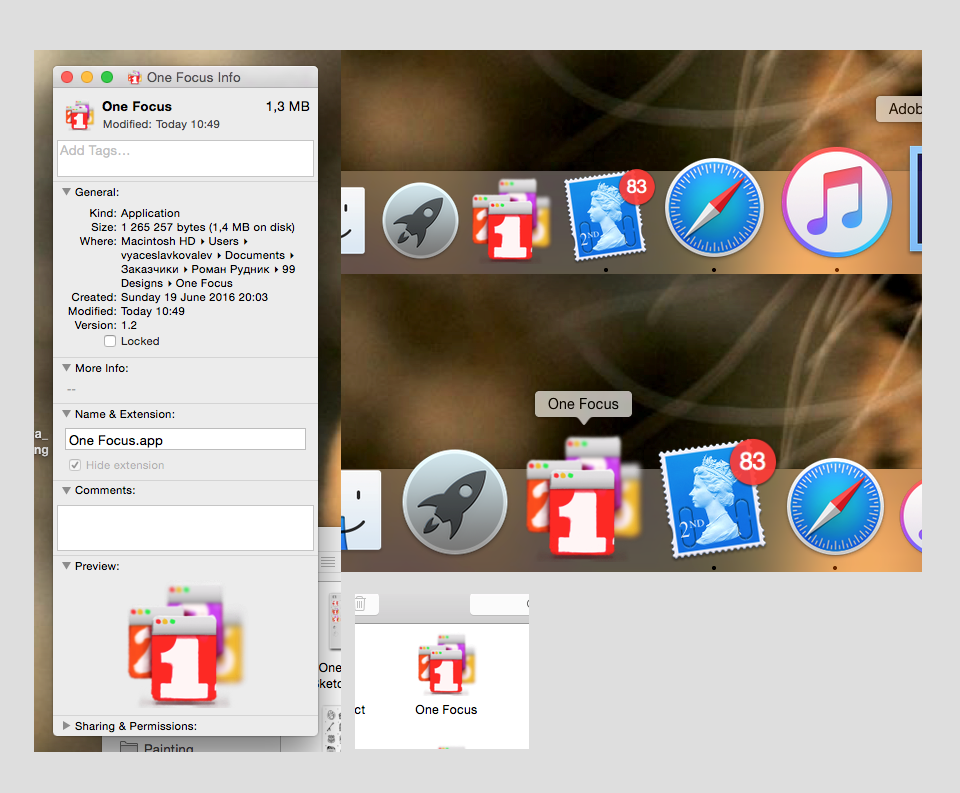Screen dimensions: 960x793
Task: Toggle the Hide extension checkbox
Action: (x=75, y=465)
